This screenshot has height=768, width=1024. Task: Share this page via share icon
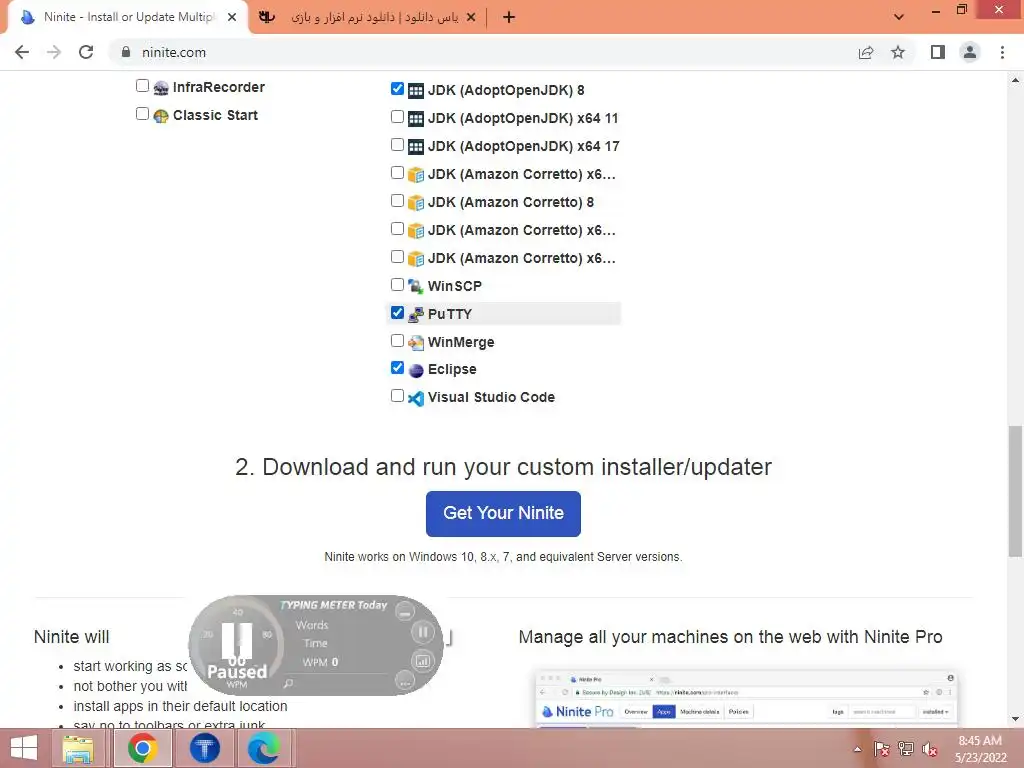tap(866, 52)
